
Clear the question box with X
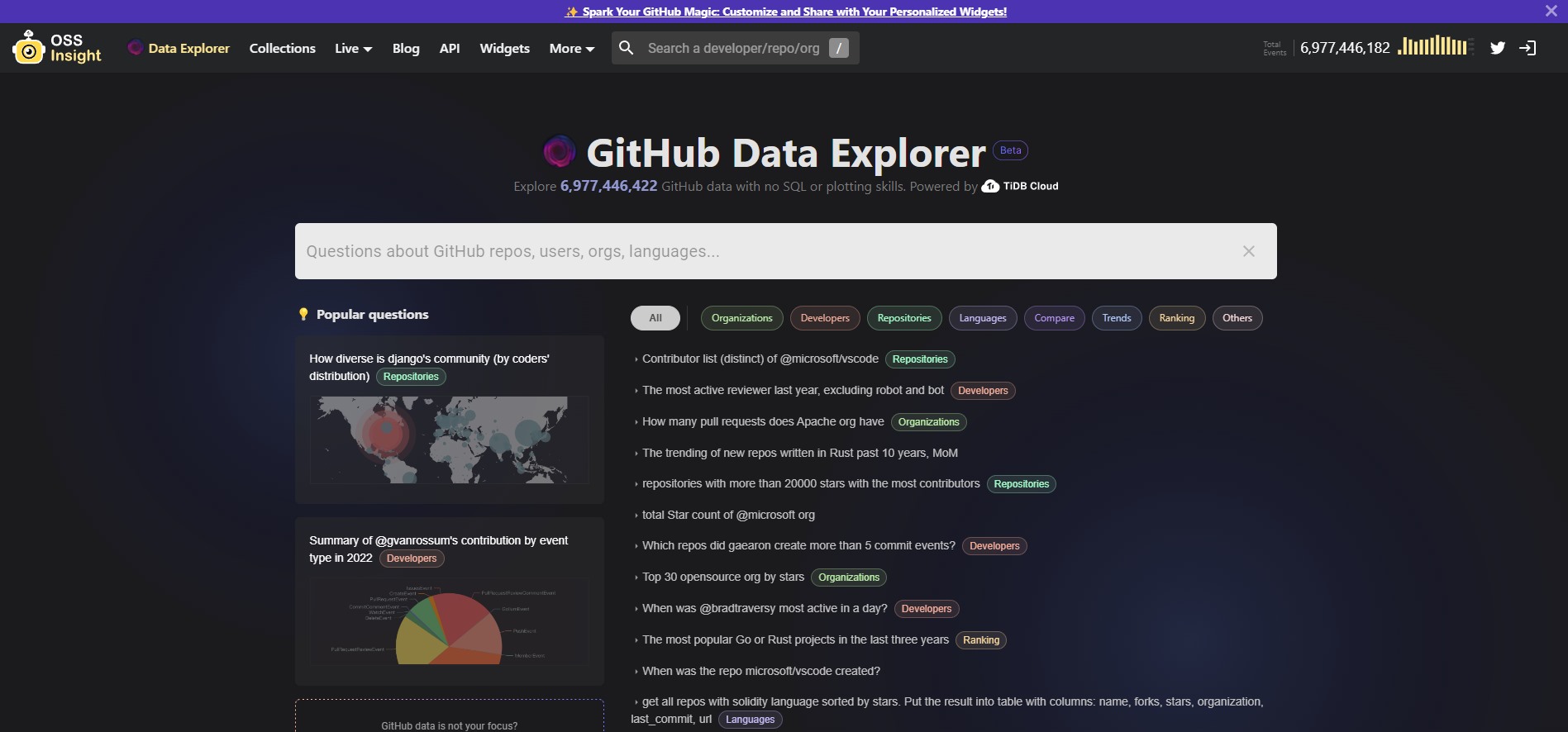pos(1249,251)
